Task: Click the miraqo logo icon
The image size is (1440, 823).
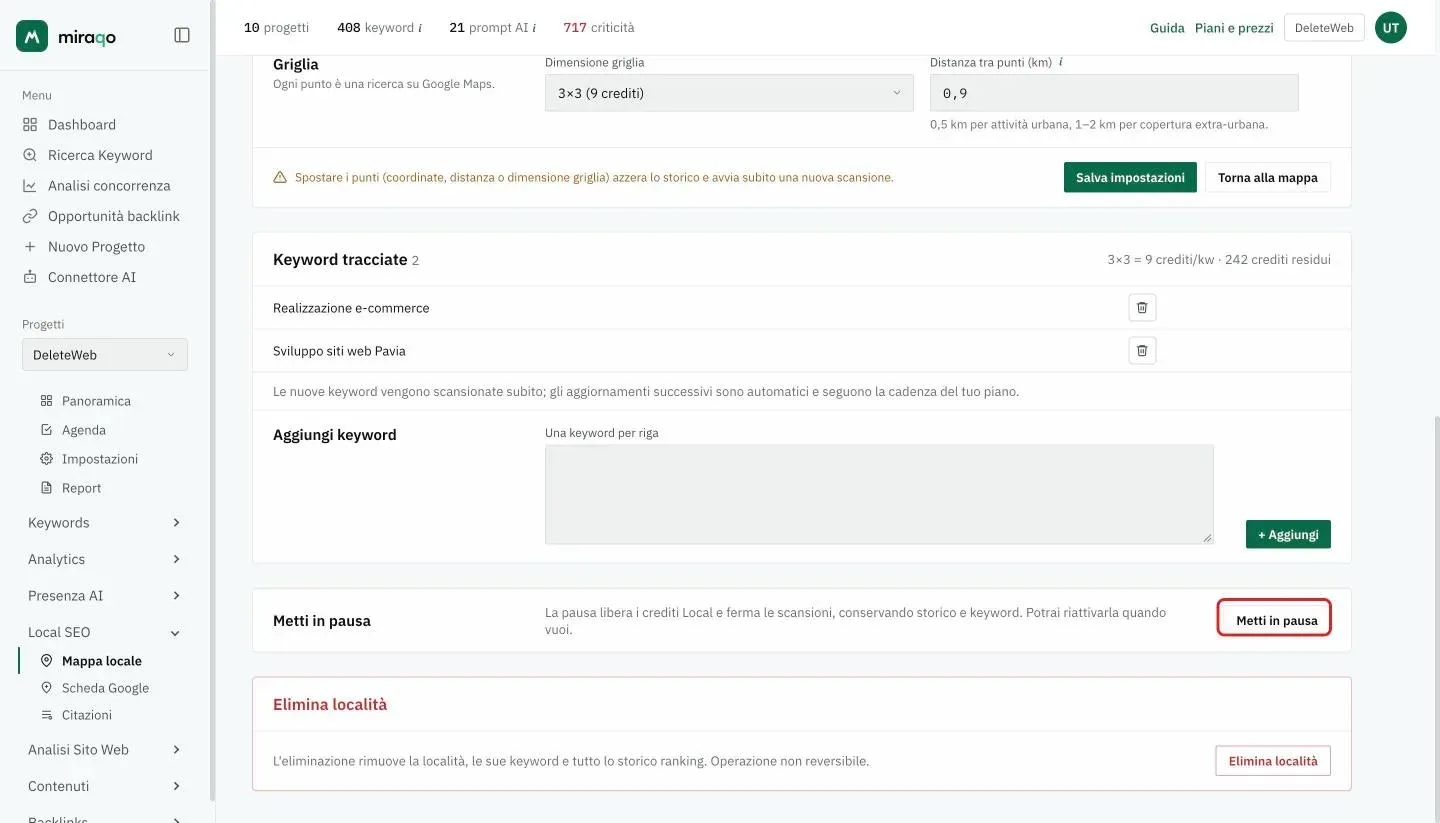Action: 32,36
